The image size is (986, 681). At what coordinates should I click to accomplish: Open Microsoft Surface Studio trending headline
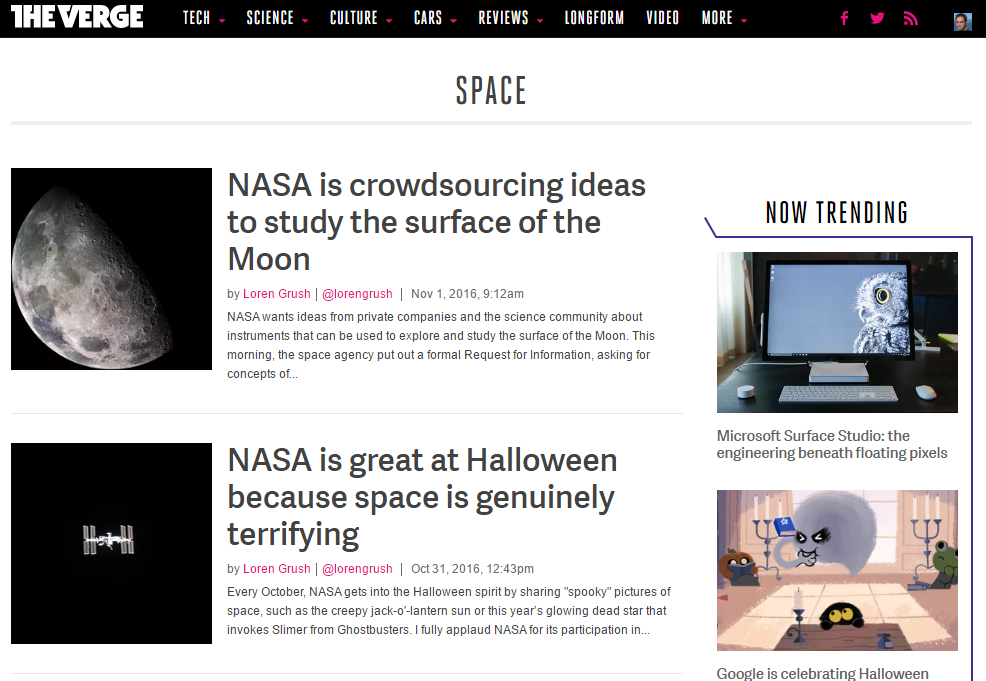tap(832, 445)
